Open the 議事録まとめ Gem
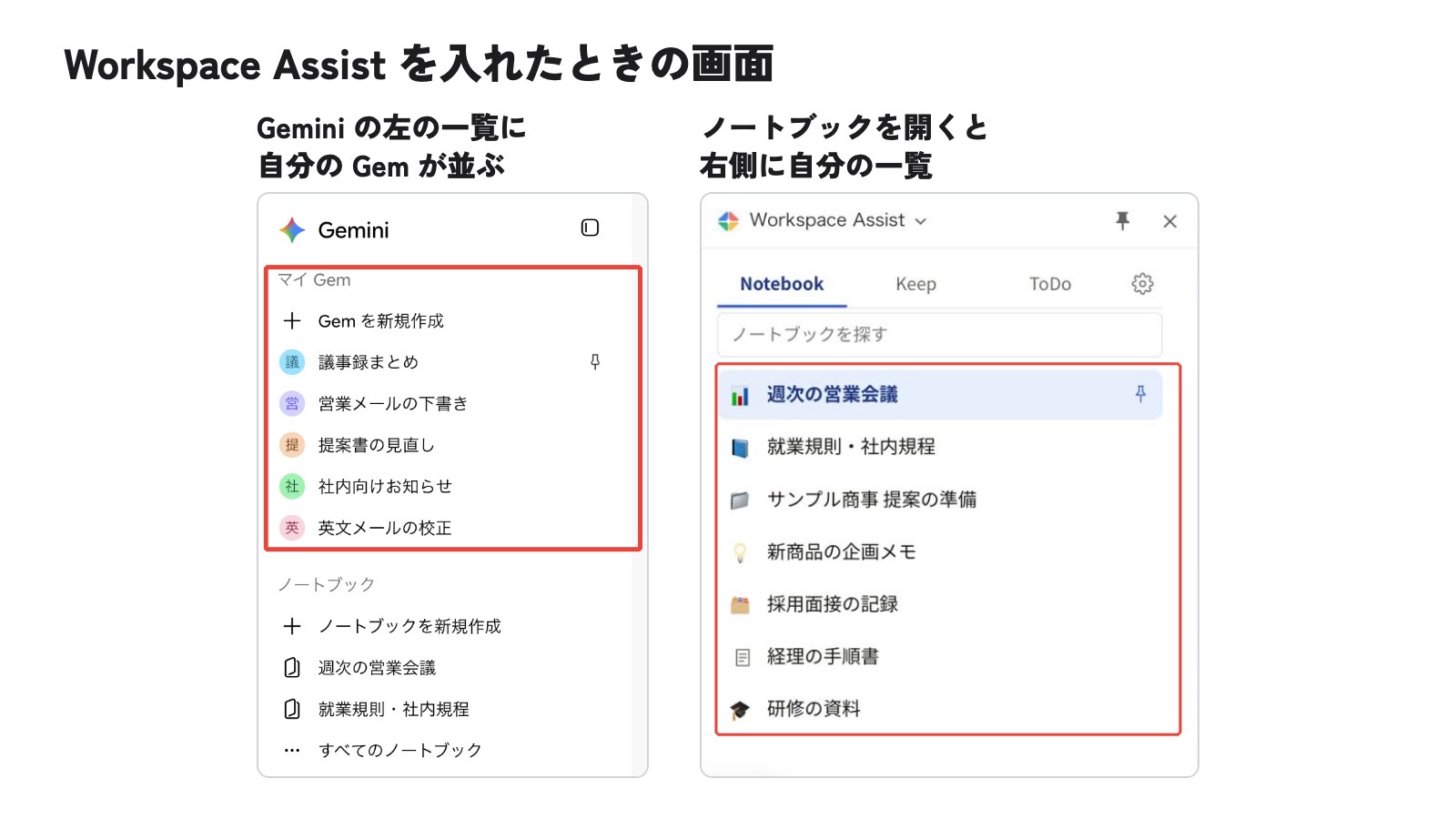The width and height of the screenshot is (1456, 819). click(368, 362)
